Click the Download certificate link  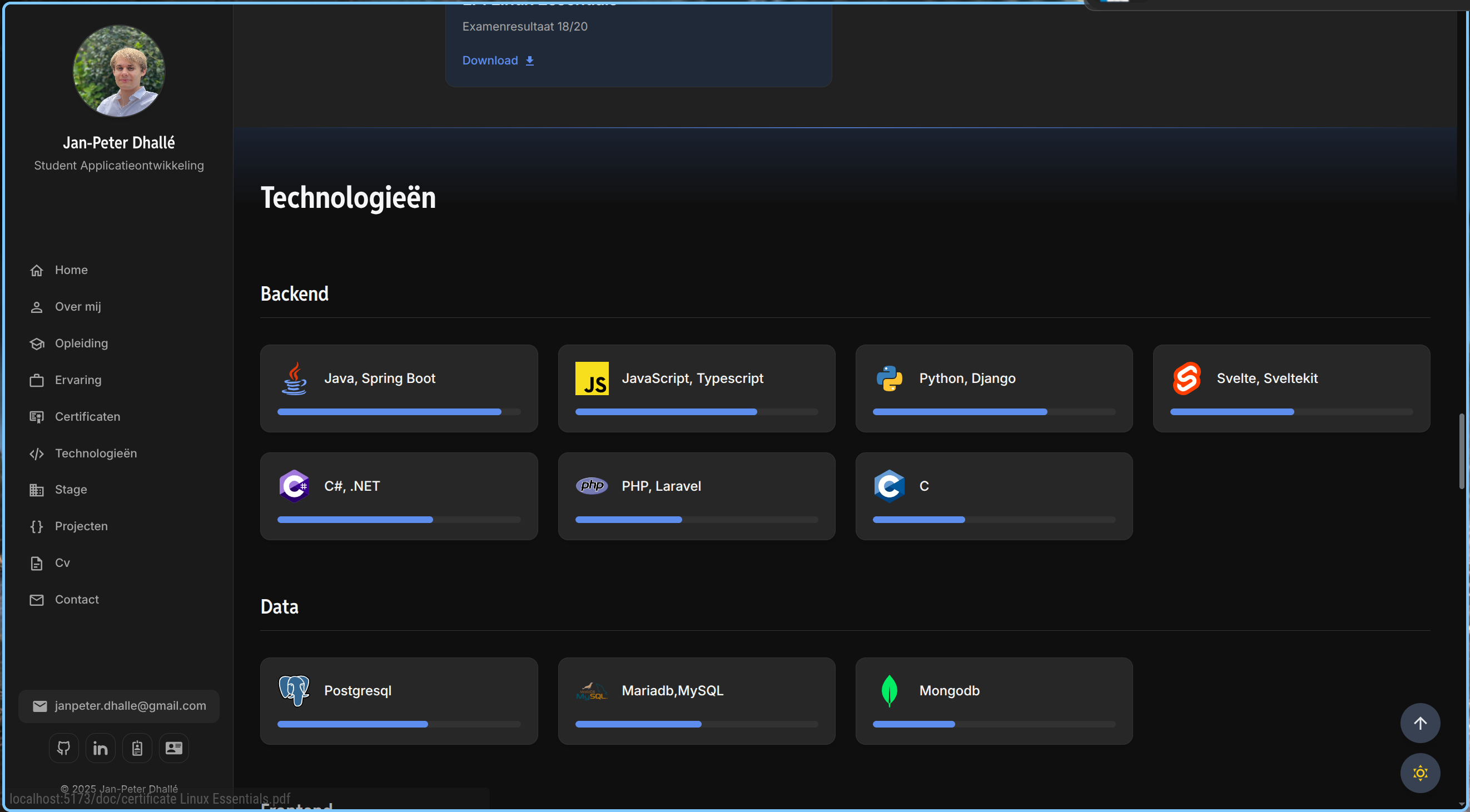498,61
